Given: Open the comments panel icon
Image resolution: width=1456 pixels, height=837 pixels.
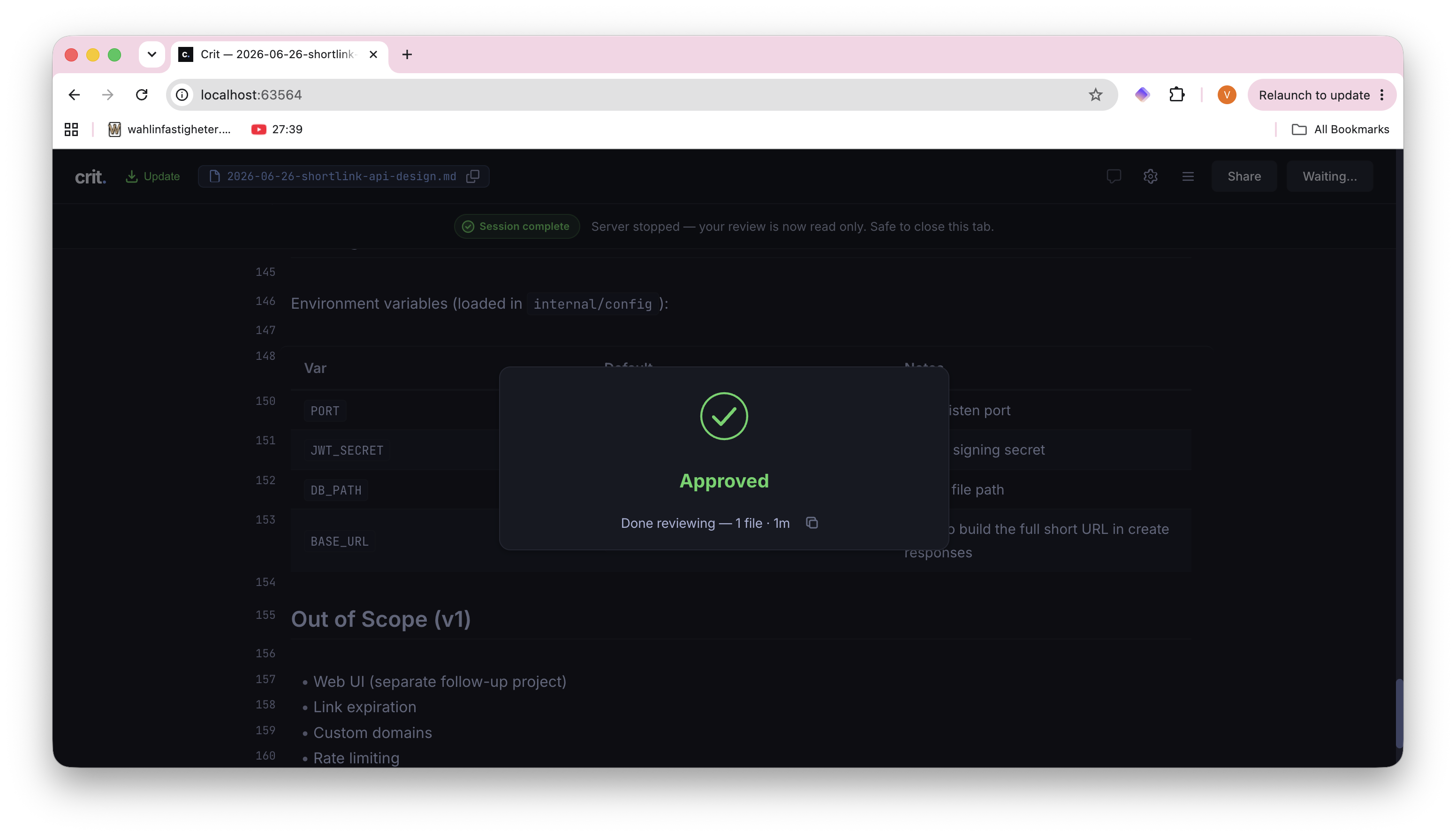Looking at the screenshot, I should [x=1114, y=176].
